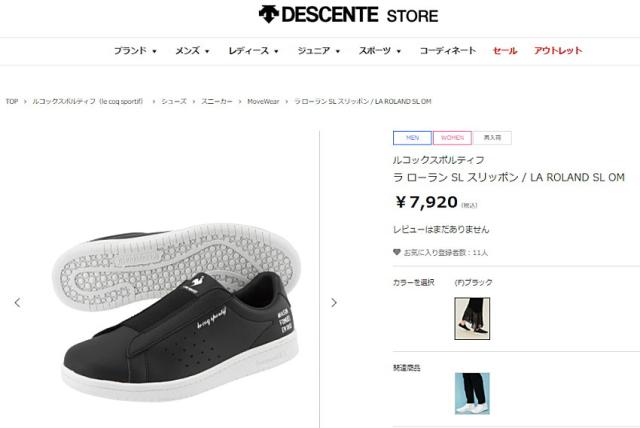Select the MEN tag
The height and width of the screenshot is (428, 640).
point(412,138)
